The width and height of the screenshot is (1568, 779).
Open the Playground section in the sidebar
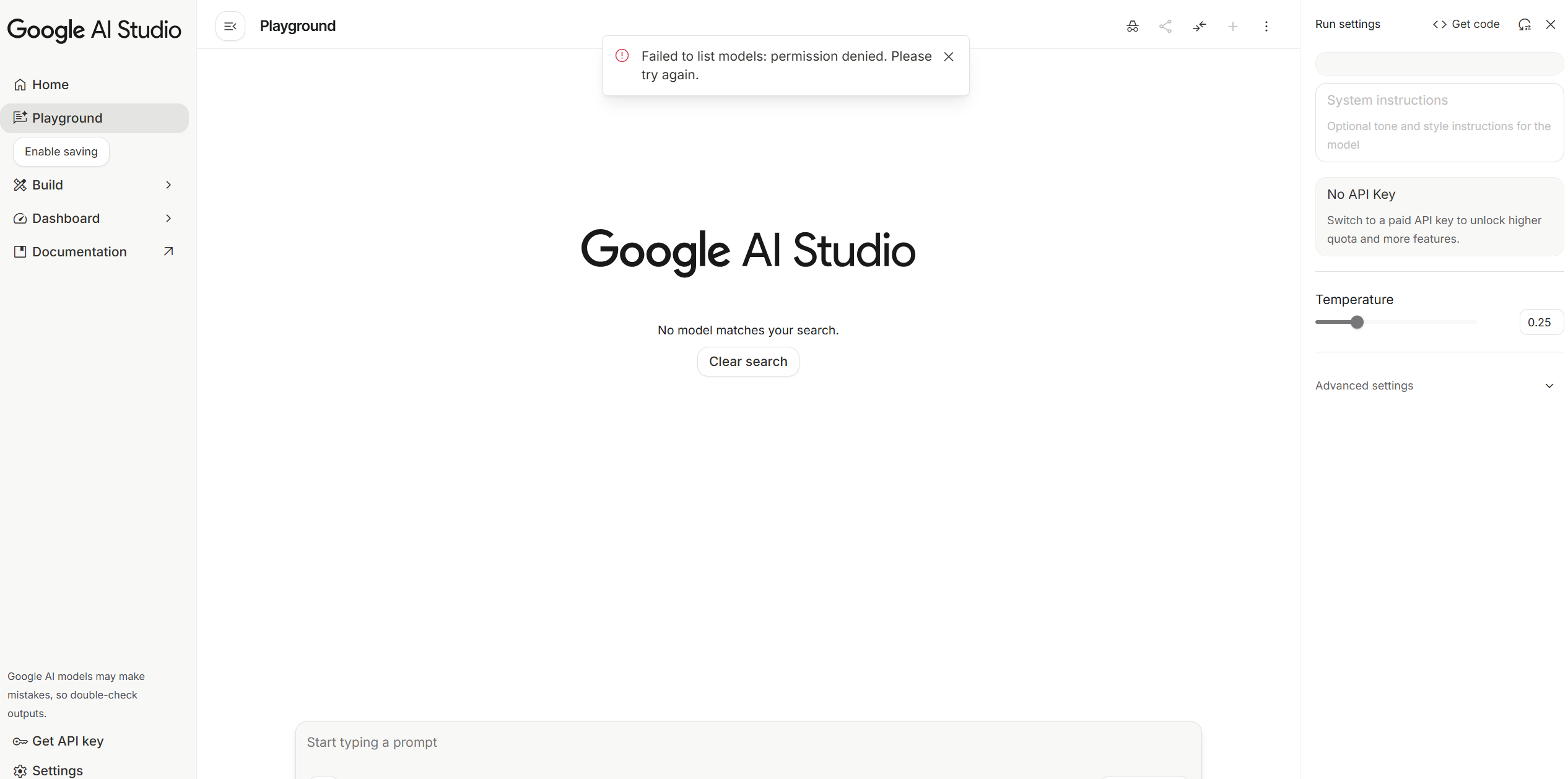click(67, 118)
